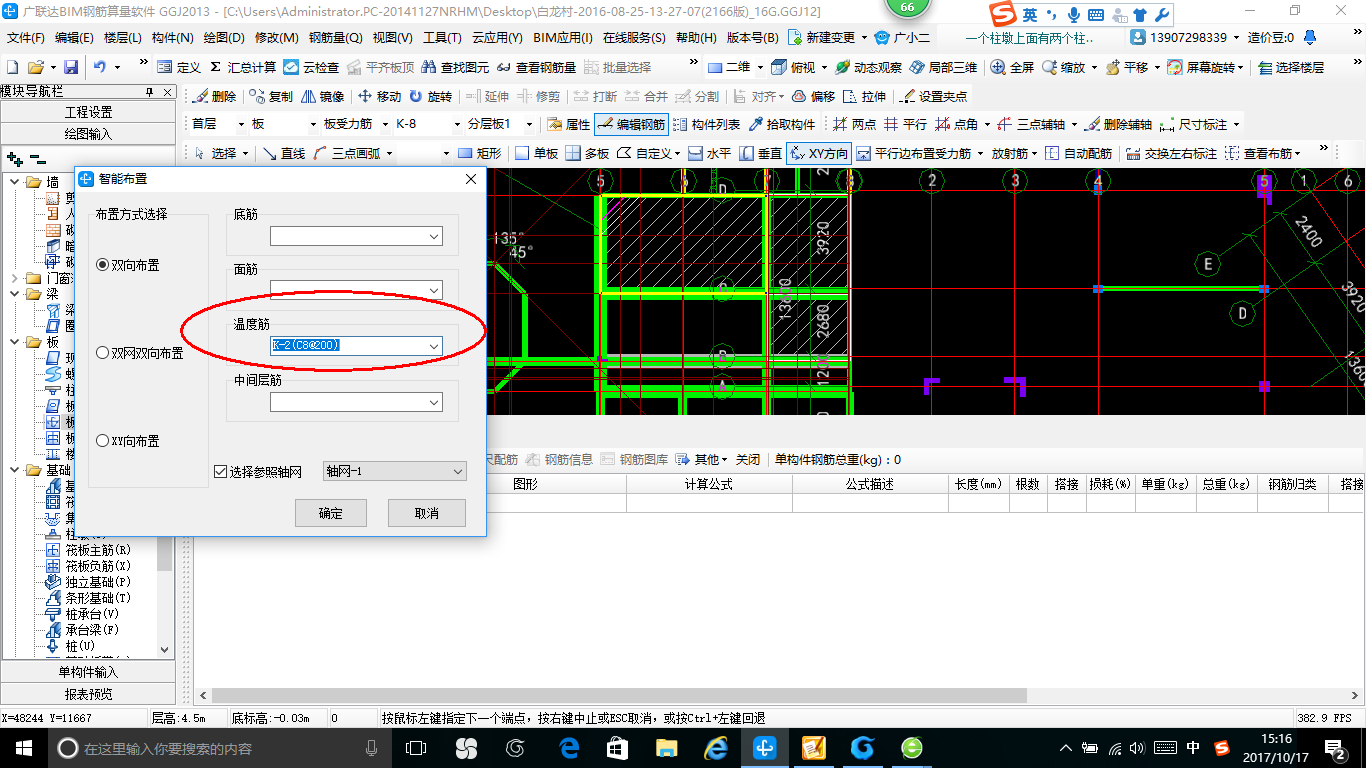Toggle 选择参照轴网 checkbox
Image resolution: width=1366 pixels, height=768 pixels.
tap(221, 471)
